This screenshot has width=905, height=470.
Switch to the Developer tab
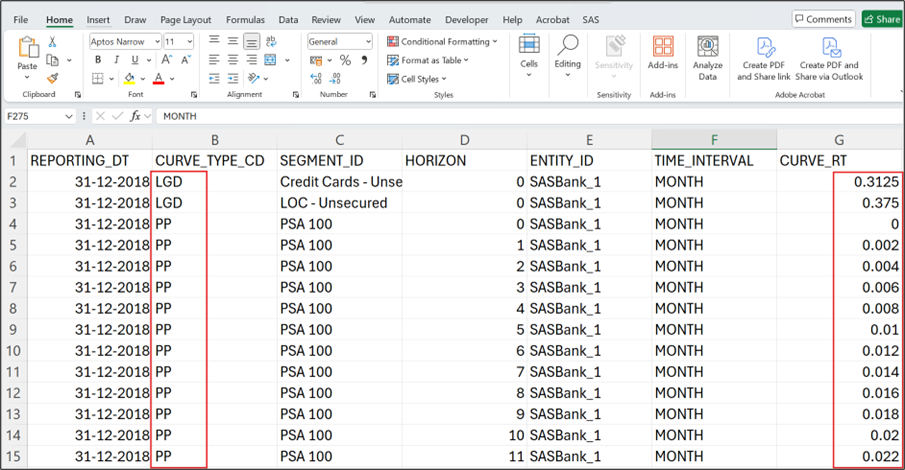click(x=466, y=20)
